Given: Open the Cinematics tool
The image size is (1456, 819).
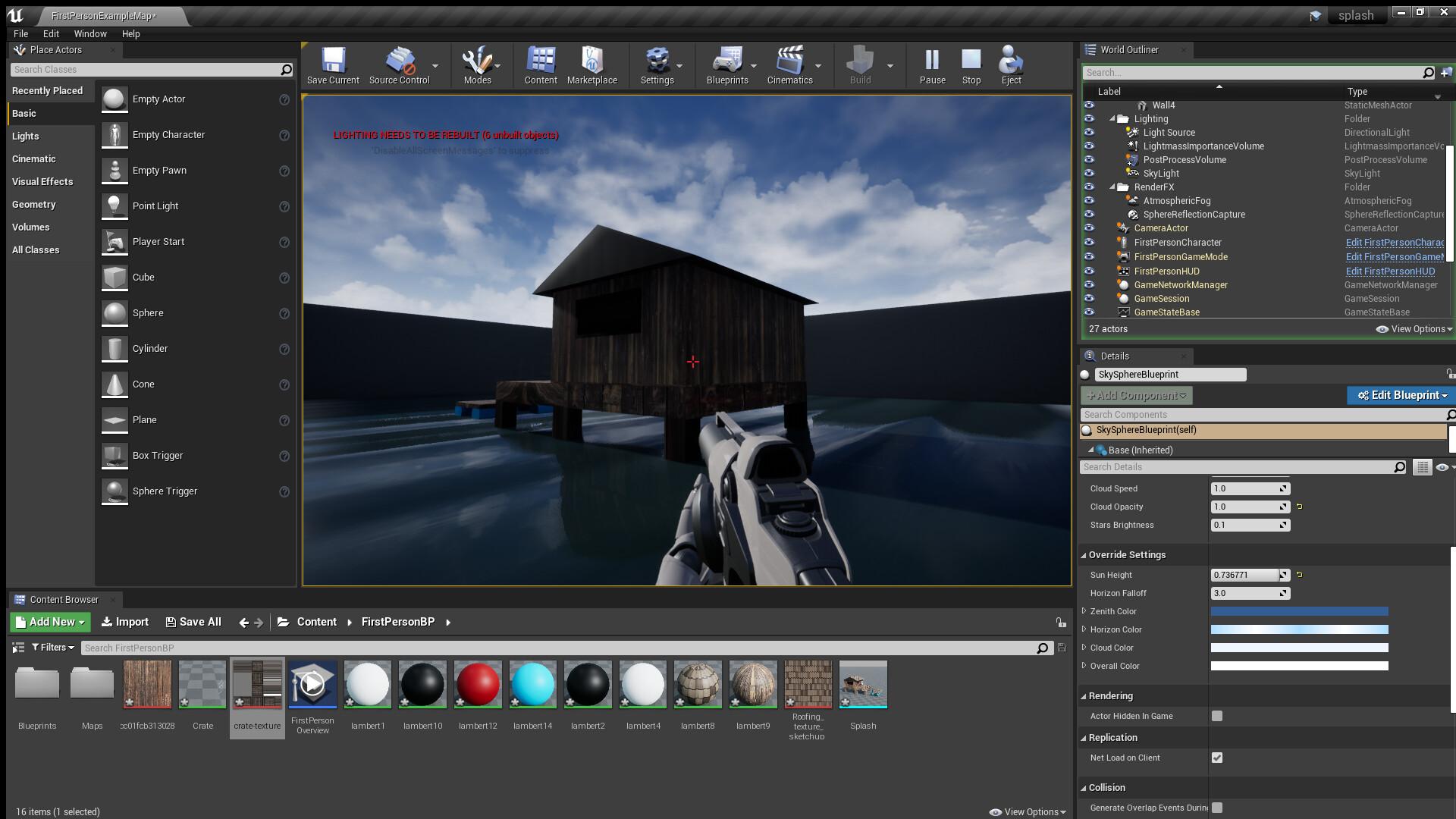Looking at the screenshot, I should 789,61.
